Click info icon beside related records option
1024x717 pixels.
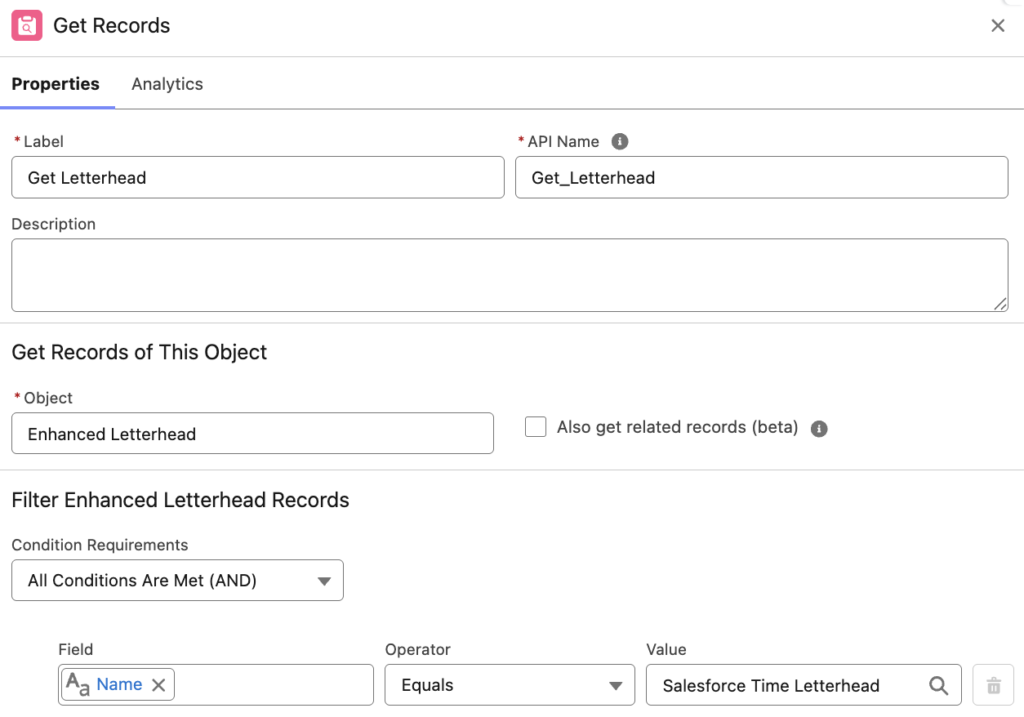click(819, 428)
